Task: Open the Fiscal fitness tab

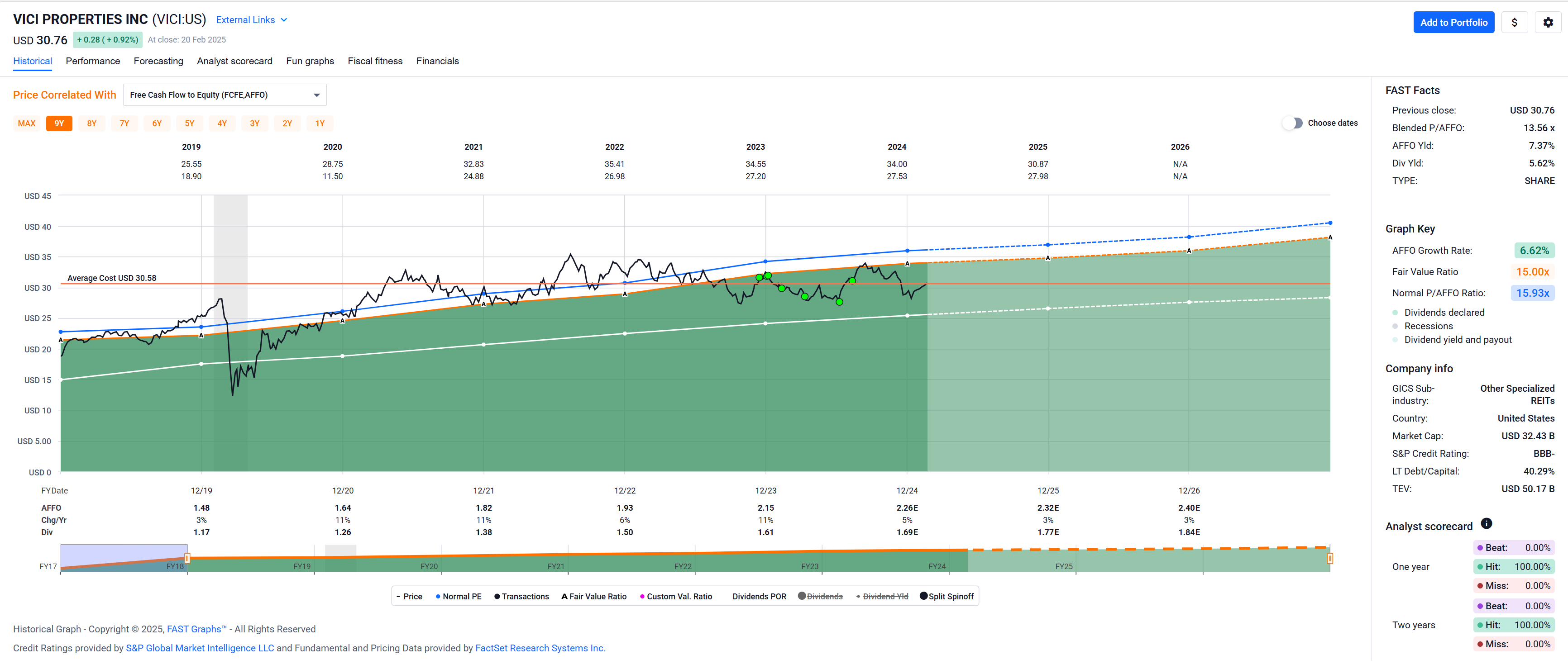Action: coord(375,61)
